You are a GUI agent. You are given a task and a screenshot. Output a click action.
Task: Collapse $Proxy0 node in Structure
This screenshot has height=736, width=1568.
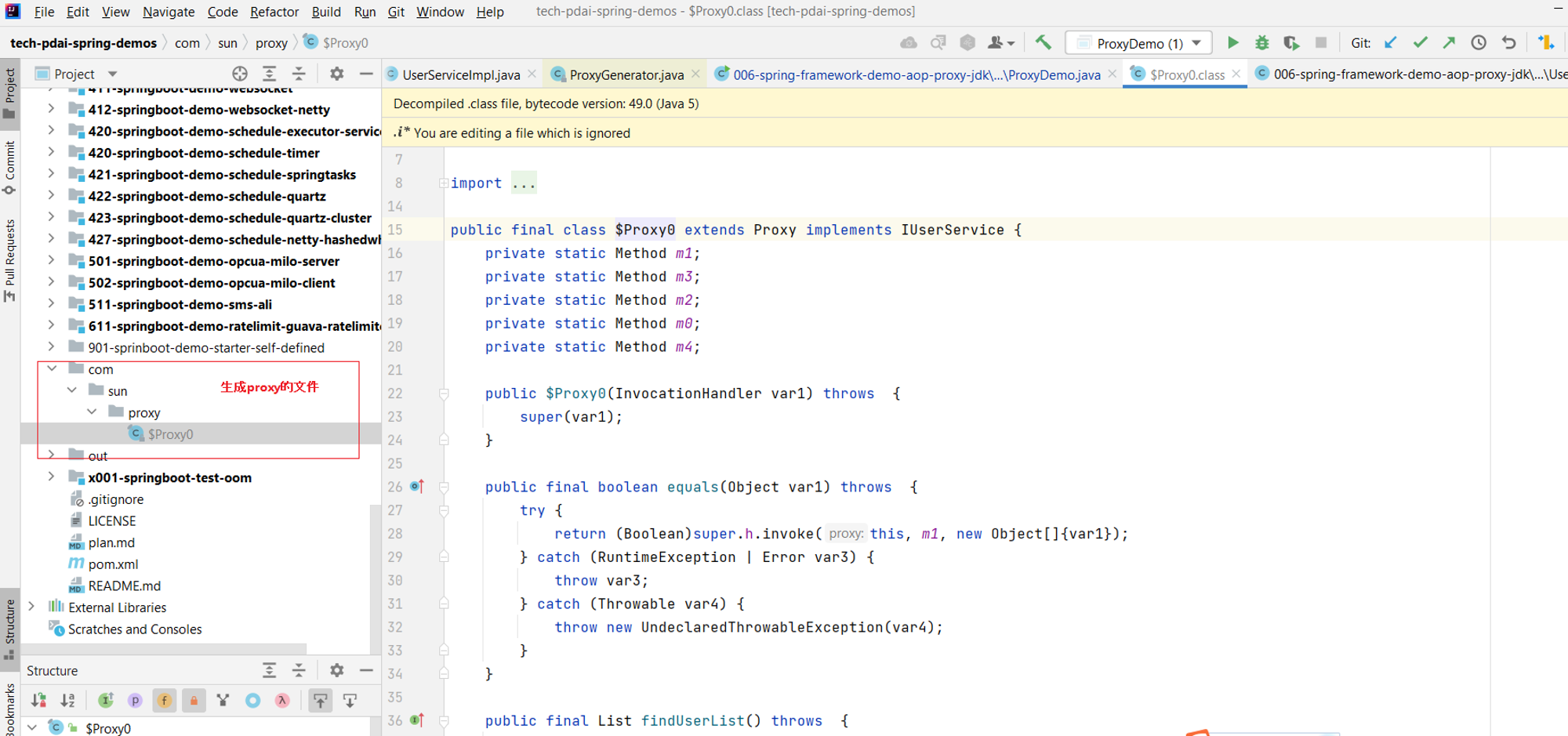pos(32,727)
